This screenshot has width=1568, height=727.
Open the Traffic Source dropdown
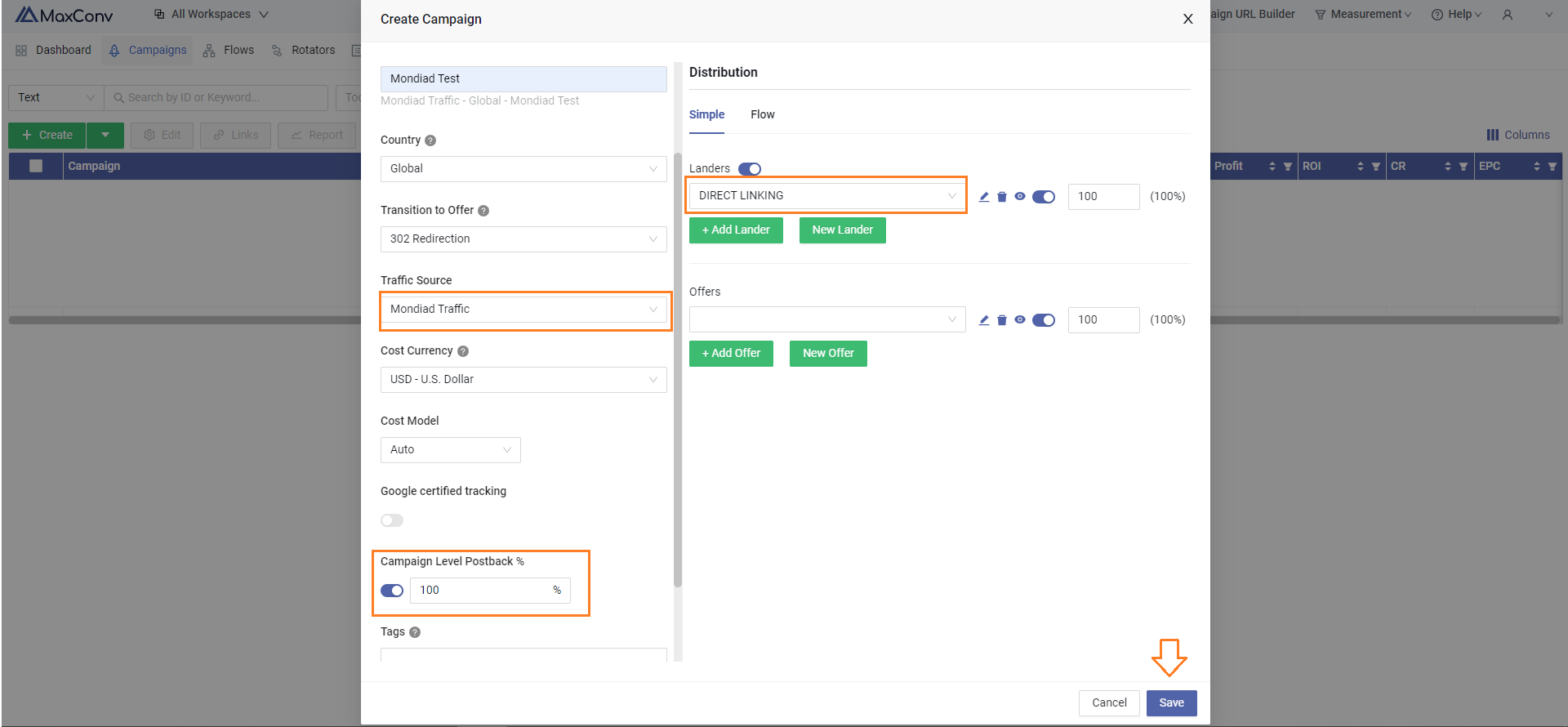tap(523, 310)
